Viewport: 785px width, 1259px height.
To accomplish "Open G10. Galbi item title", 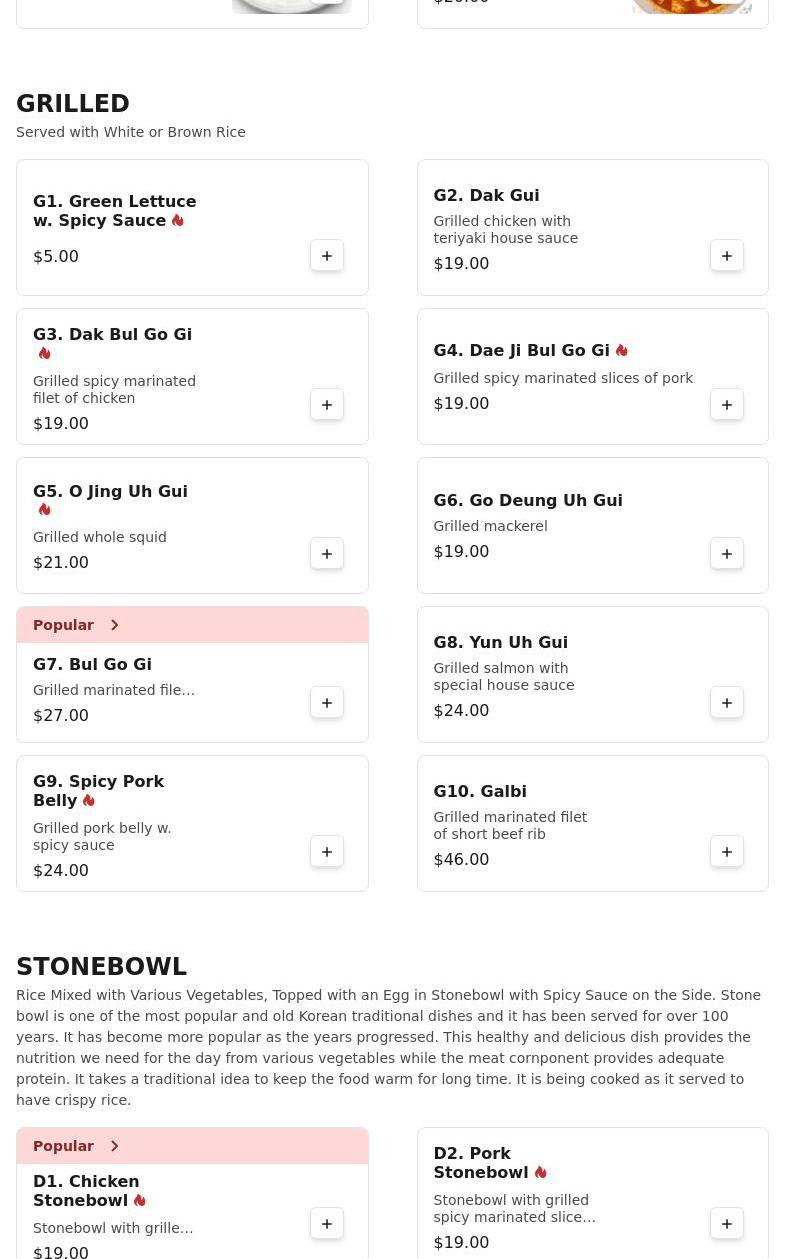I will 480,791.
